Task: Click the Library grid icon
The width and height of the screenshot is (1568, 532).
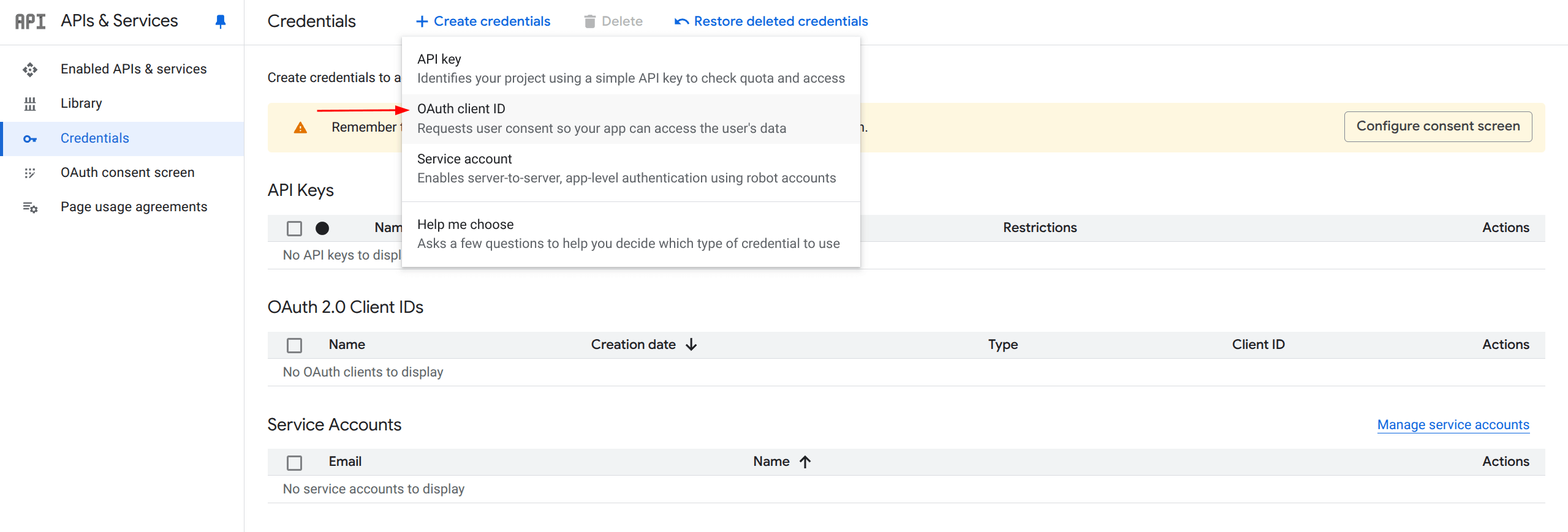Action: tap(30, 103)
